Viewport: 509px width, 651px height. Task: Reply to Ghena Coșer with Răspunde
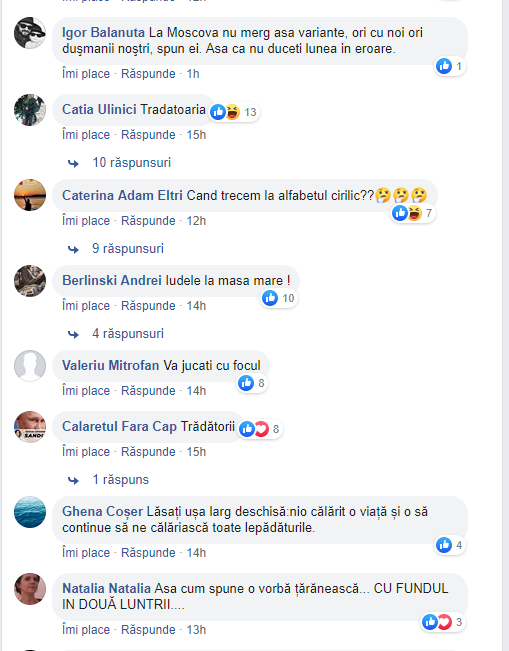[x=148, y=553]
